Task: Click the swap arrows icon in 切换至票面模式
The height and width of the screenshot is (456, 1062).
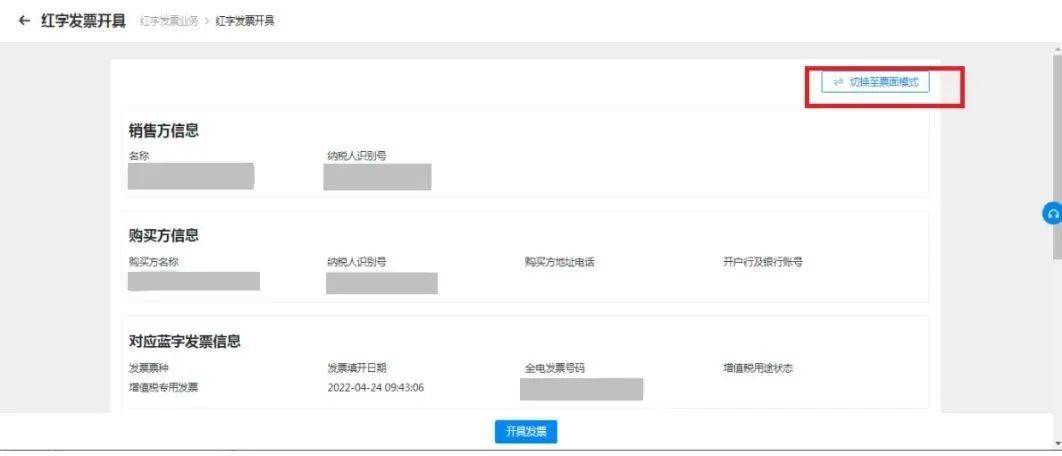Action: click(838, 82)
